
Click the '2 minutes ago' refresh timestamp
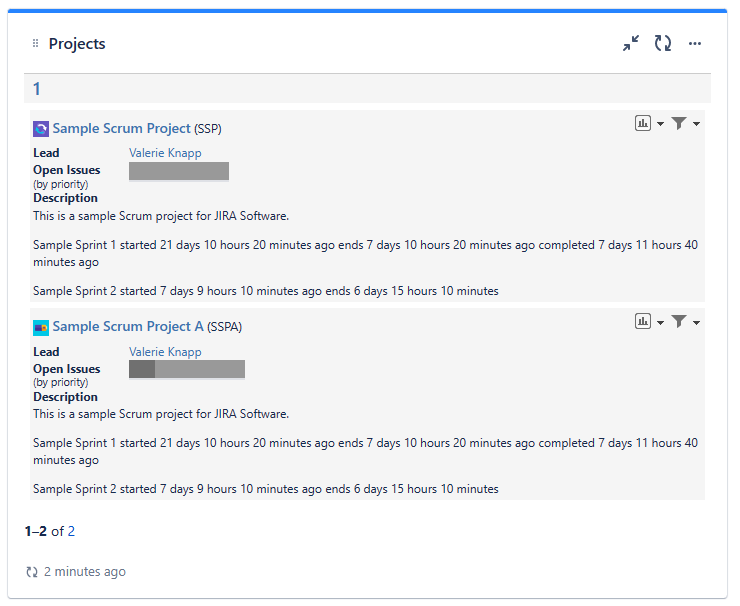tap(85, 572)
